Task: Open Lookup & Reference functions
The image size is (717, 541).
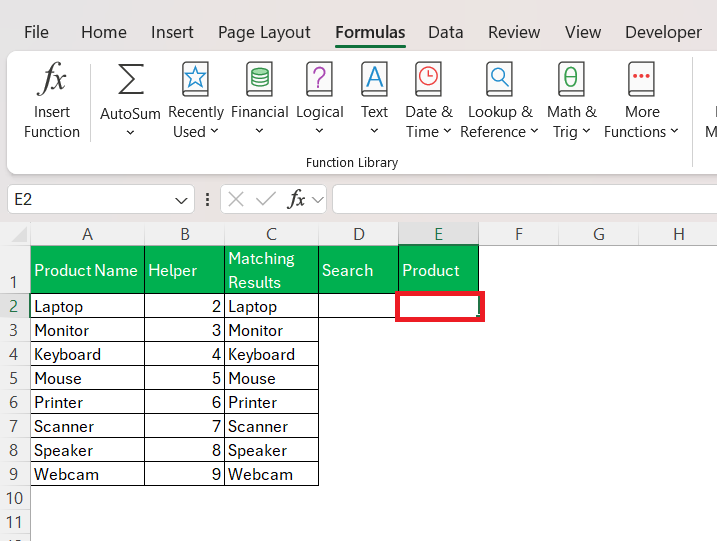Action: click(499, 100)
